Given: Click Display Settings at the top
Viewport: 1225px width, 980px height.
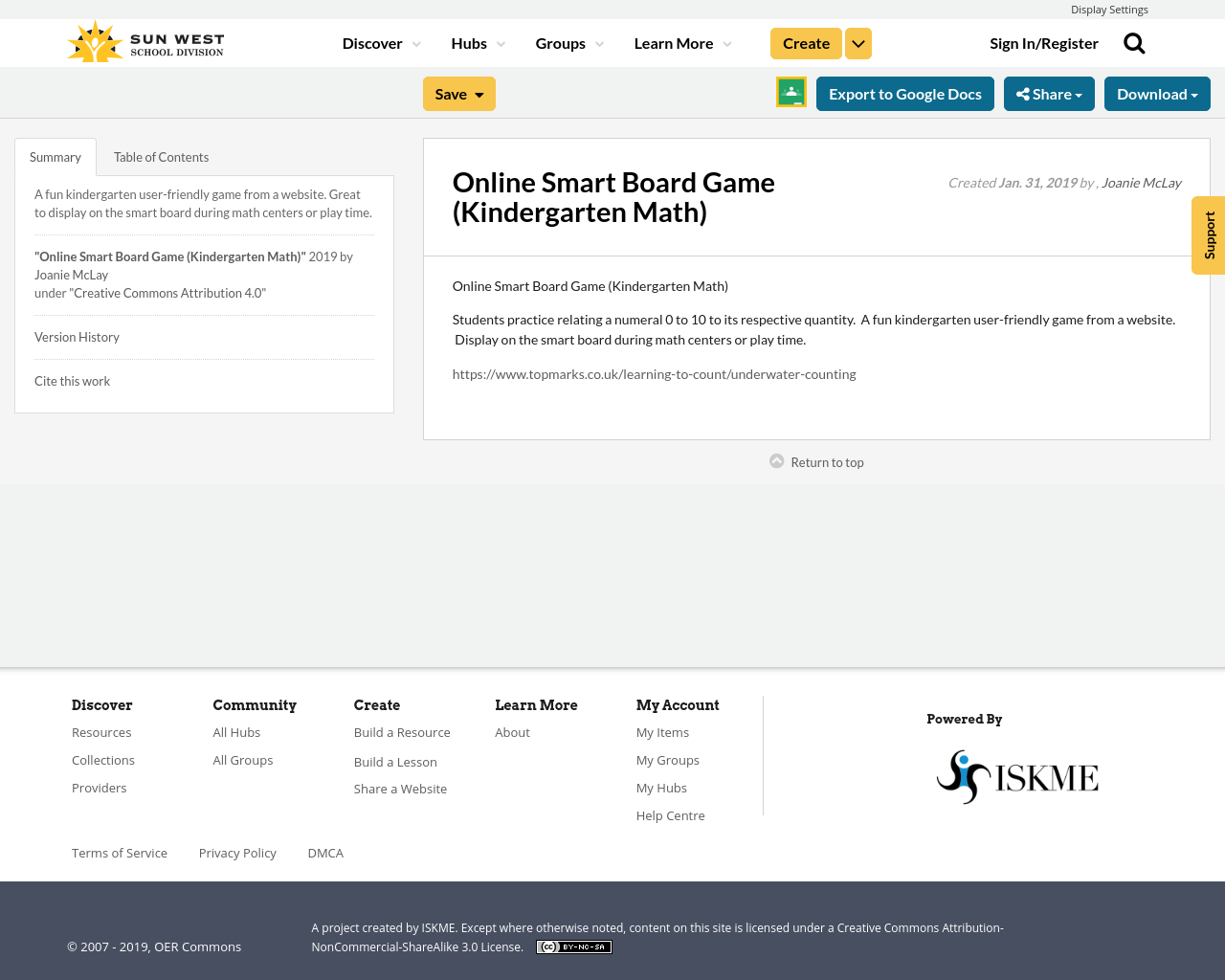Looking at the screenshot, I should [1109, 10].
